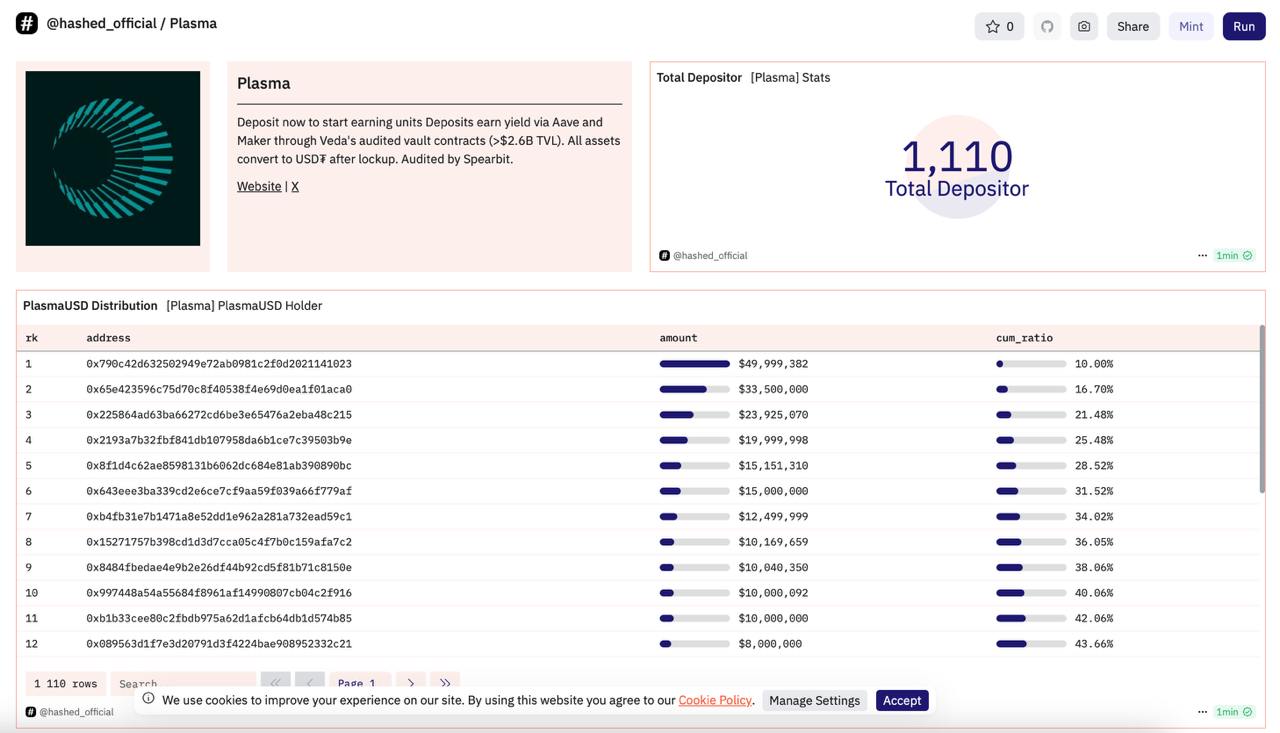This screenshot has width=1280, height=733.
Task: Open the Plasma Website link
Action: pyautogui.click(x=259, y=186)
